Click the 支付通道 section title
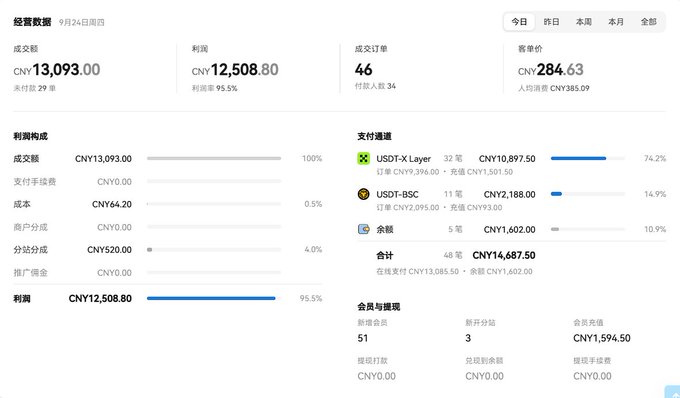 (x=374, y=136)
